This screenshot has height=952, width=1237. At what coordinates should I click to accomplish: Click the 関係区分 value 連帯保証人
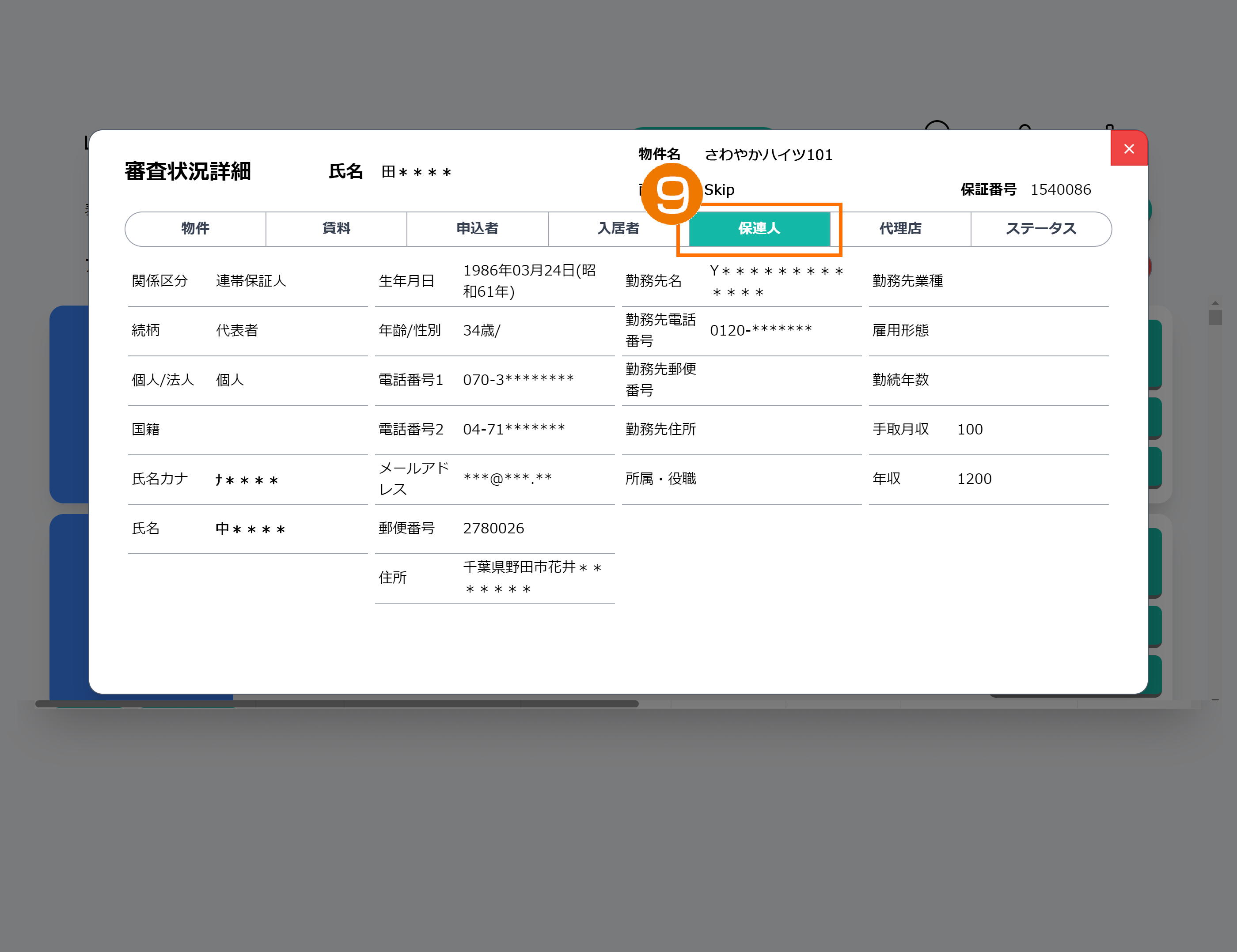(251, 281)
